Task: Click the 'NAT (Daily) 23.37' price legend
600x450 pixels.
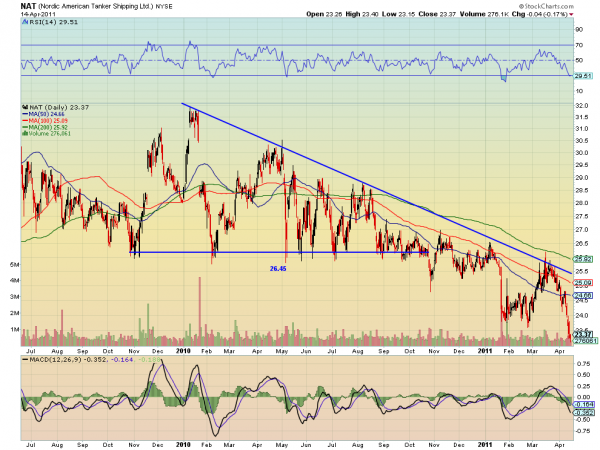Action: tap(55, 108)
